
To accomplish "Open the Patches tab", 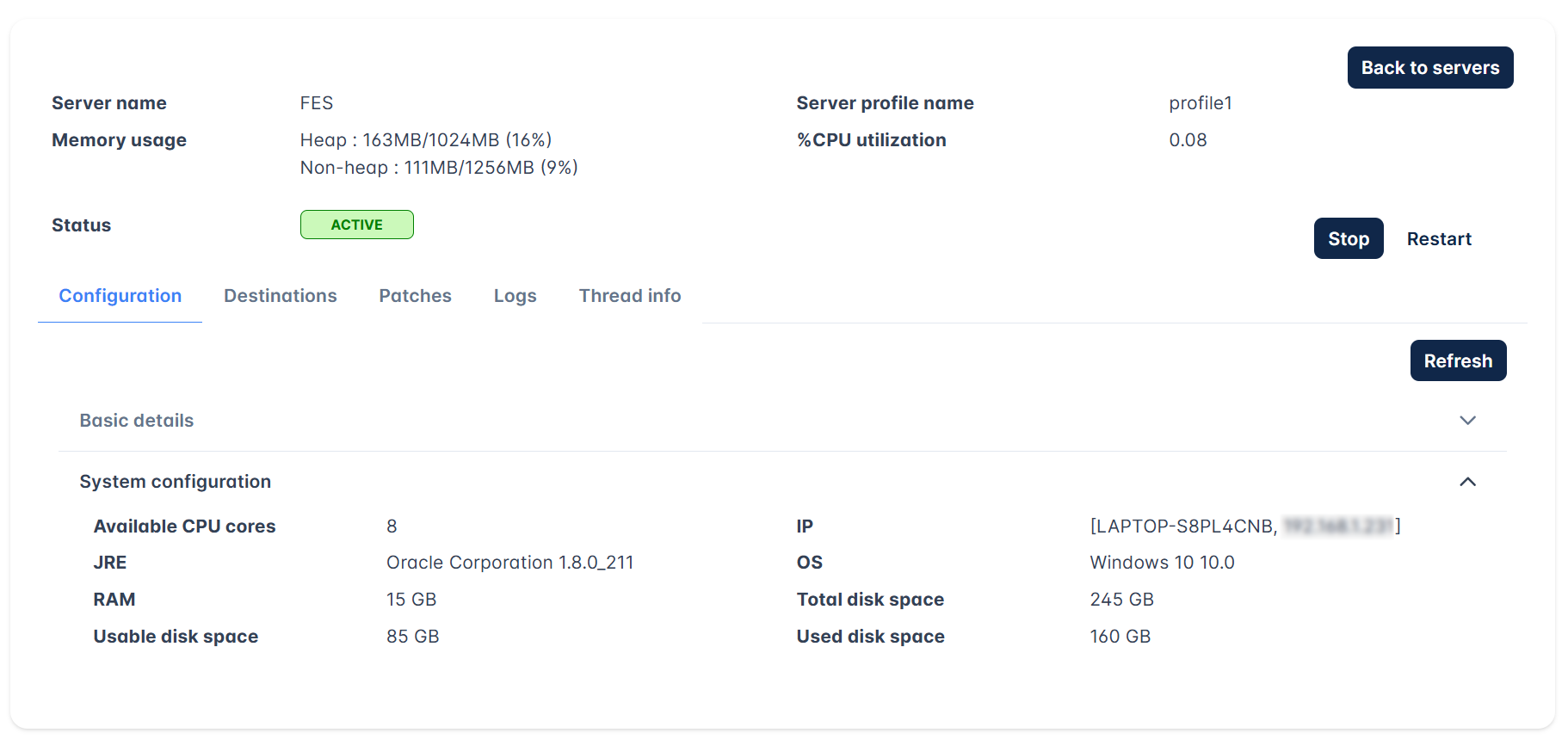I will (416, 296).
